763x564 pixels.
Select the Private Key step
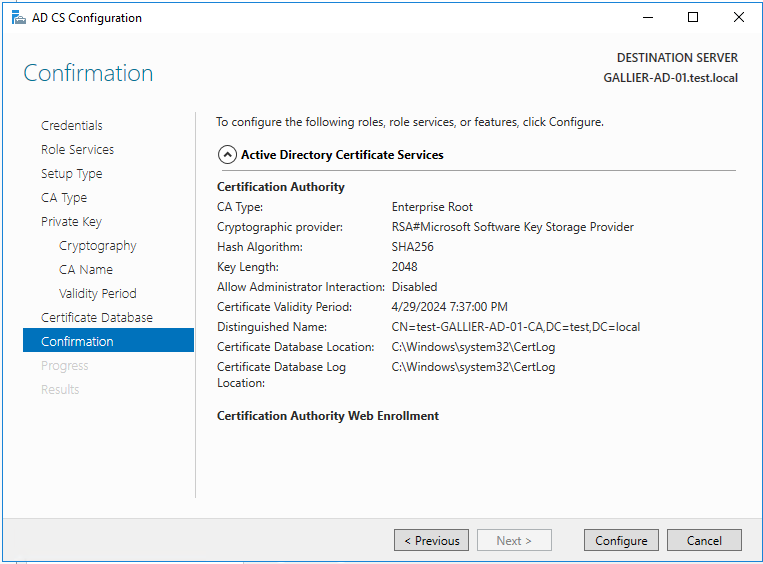[71, 221]
